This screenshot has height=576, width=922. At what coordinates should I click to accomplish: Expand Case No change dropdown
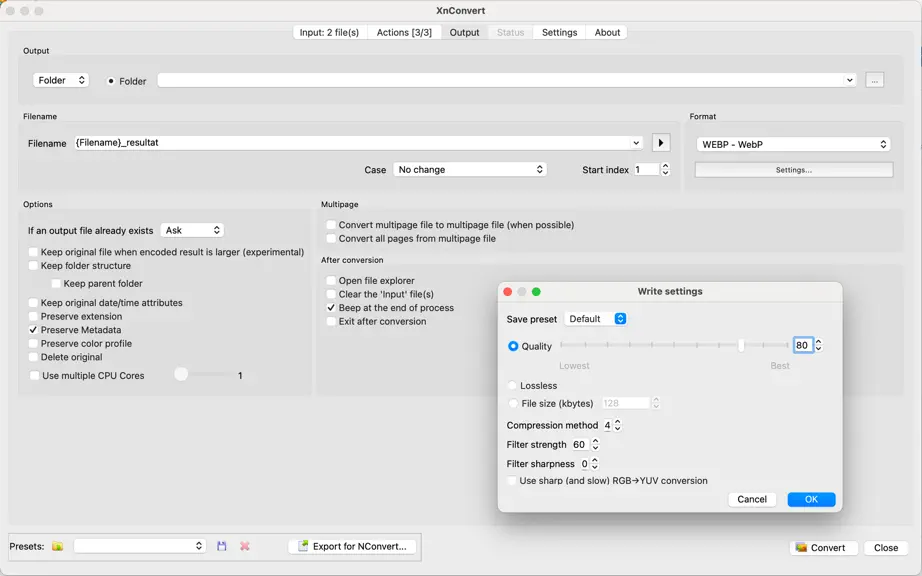tap(469, 169)
